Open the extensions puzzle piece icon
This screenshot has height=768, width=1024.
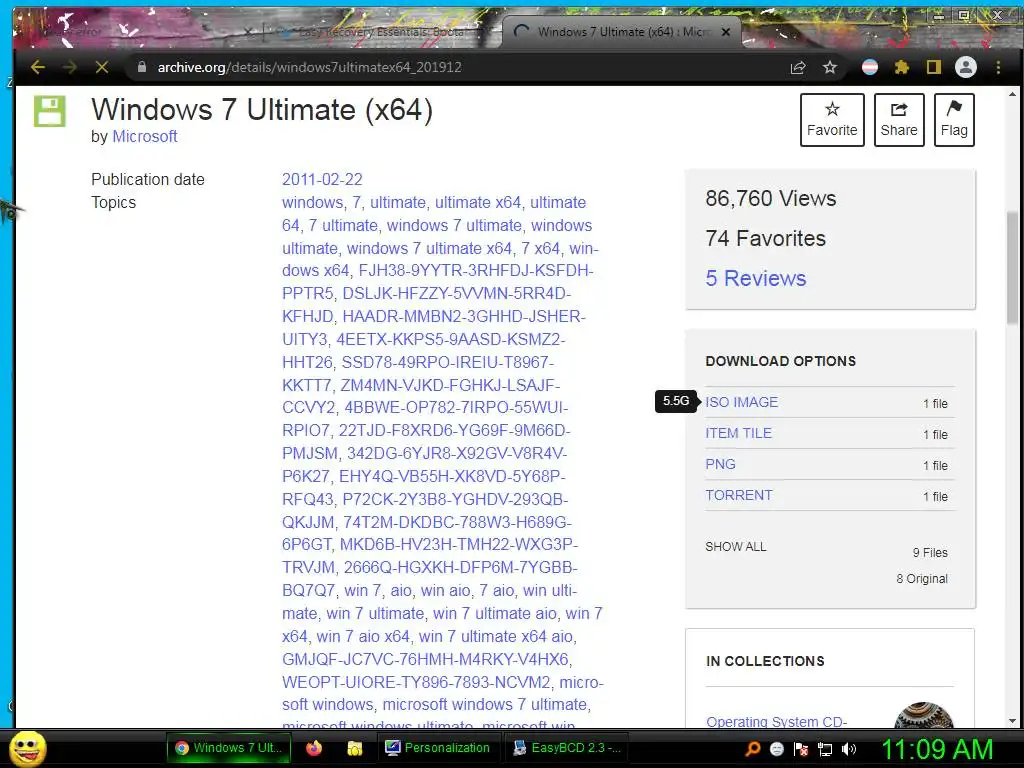tap(902, 67)
